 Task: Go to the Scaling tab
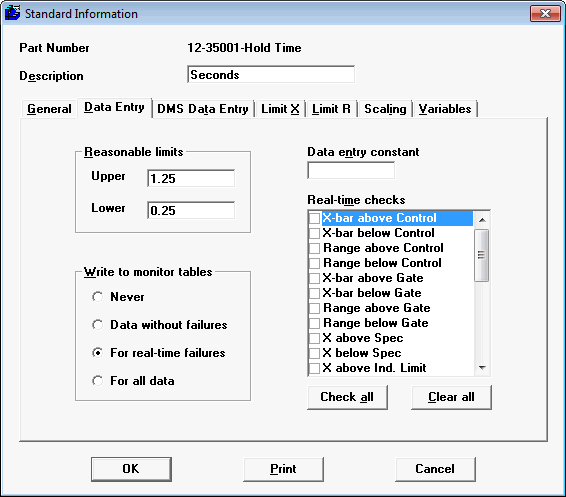pyautogui.click(x=385, y=109)
